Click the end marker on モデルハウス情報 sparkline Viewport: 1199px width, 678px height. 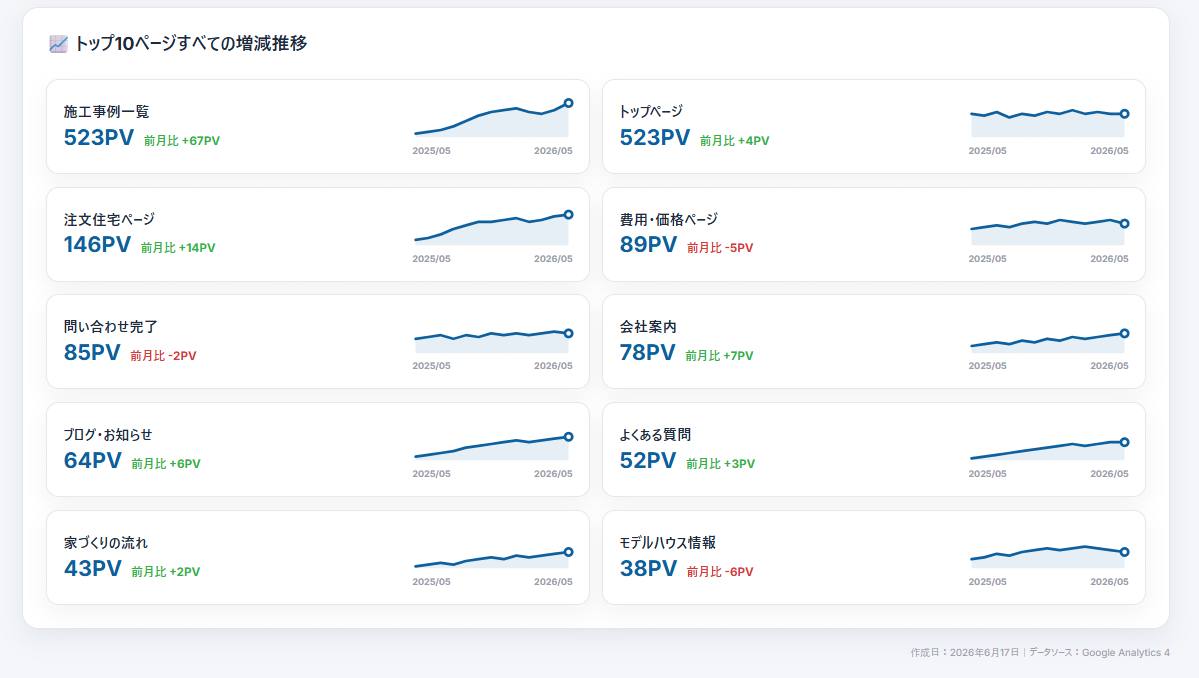(1124, 552)
